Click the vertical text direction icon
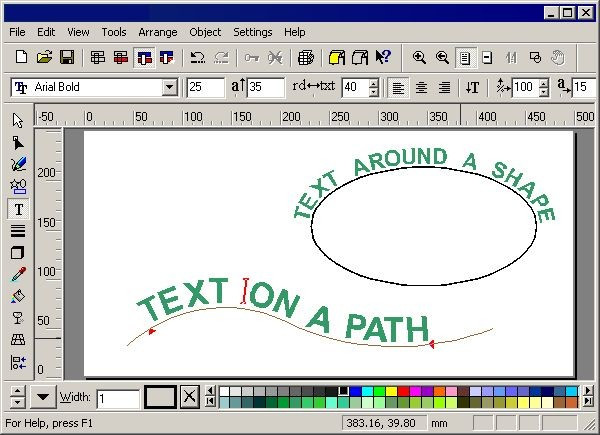This screenshot has height=435, width=600. click(472, 88)
